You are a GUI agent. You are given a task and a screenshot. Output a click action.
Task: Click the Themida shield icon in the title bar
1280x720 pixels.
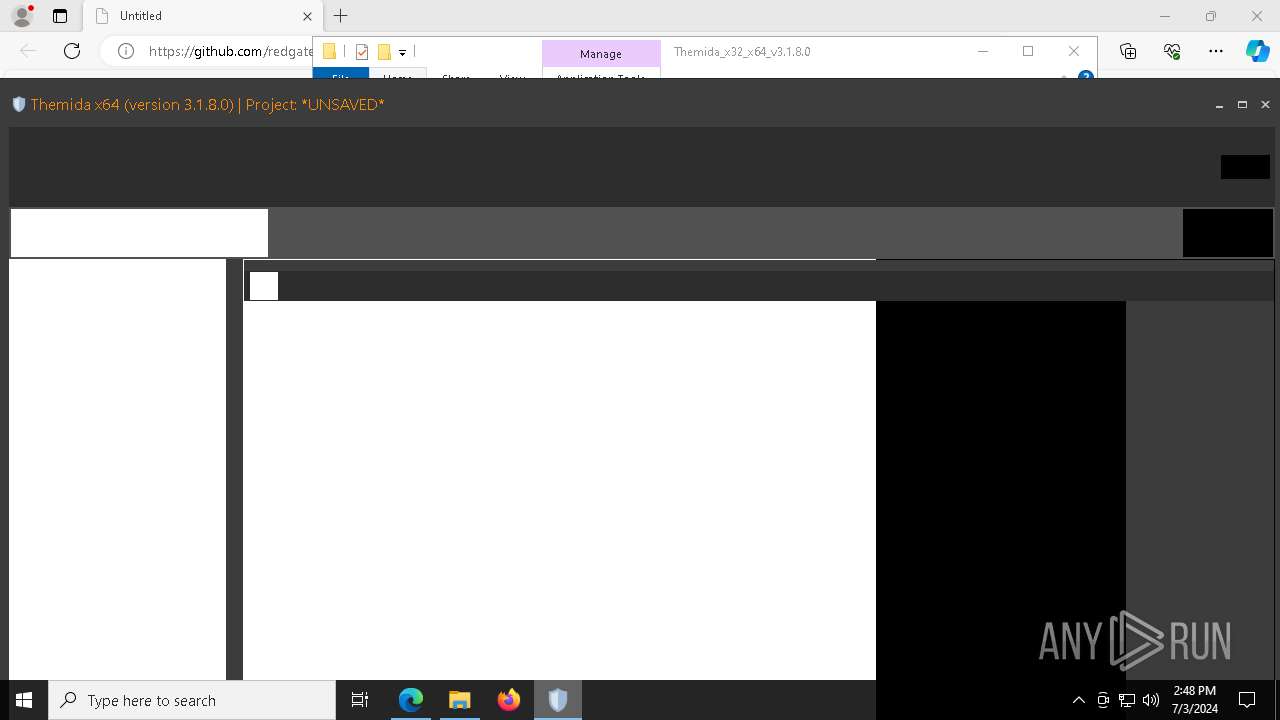[18, 104]
